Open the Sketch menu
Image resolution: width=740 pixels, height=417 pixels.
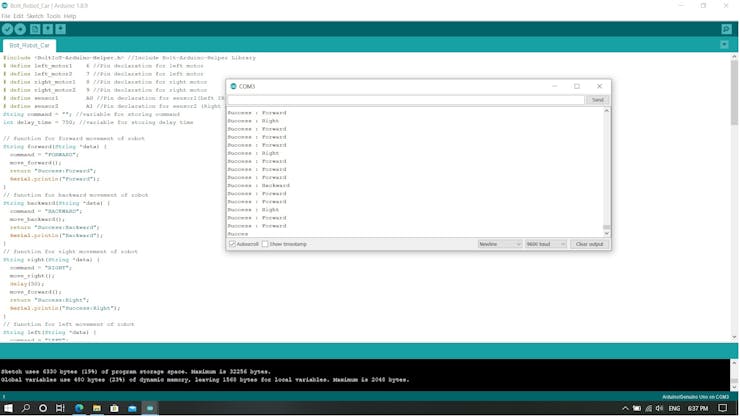click(x=34, y=16)
